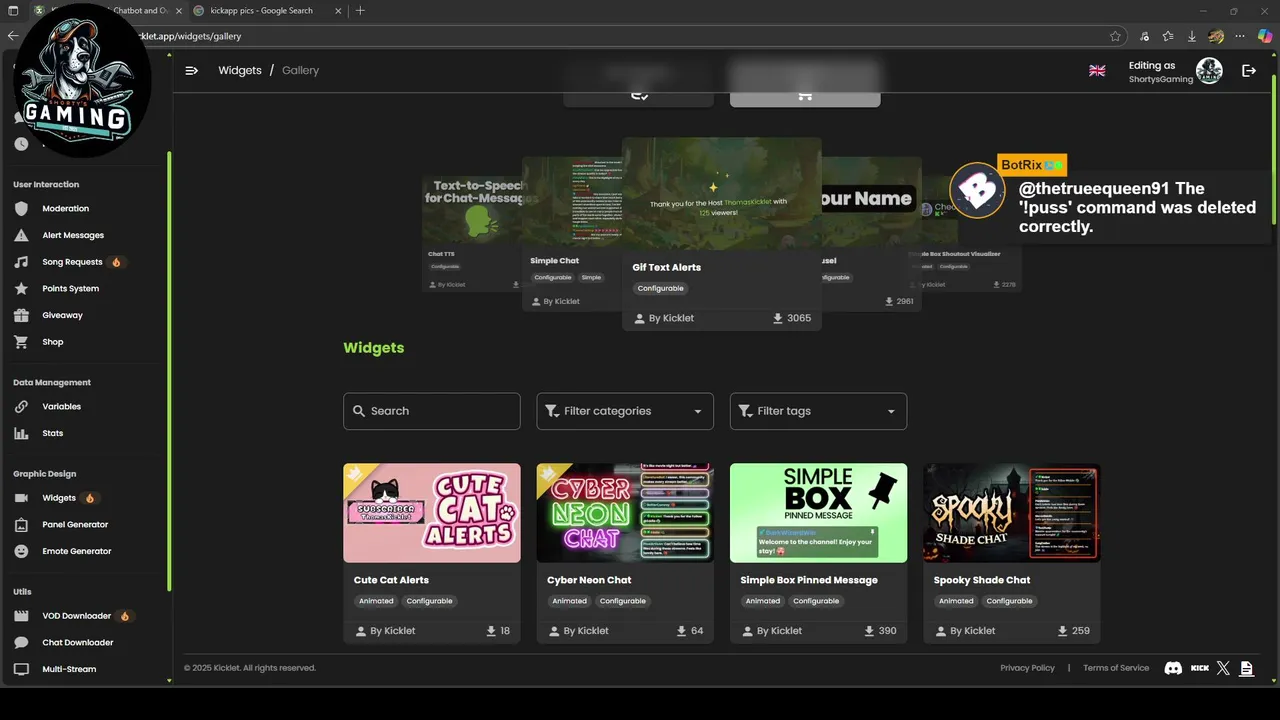The height and width of the screenshot is (720, 1280).
Task: Open the X (Twitter) icon in the footer
Action: [1223, 668]
